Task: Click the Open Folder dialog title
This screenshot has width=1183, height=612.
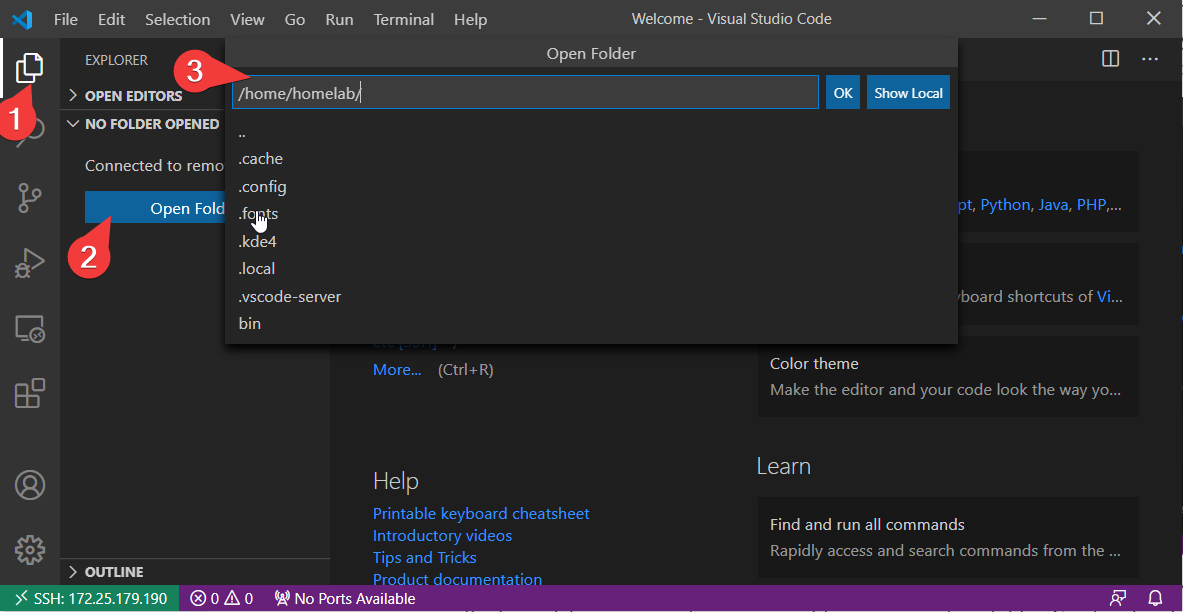Action: [592, 54]
